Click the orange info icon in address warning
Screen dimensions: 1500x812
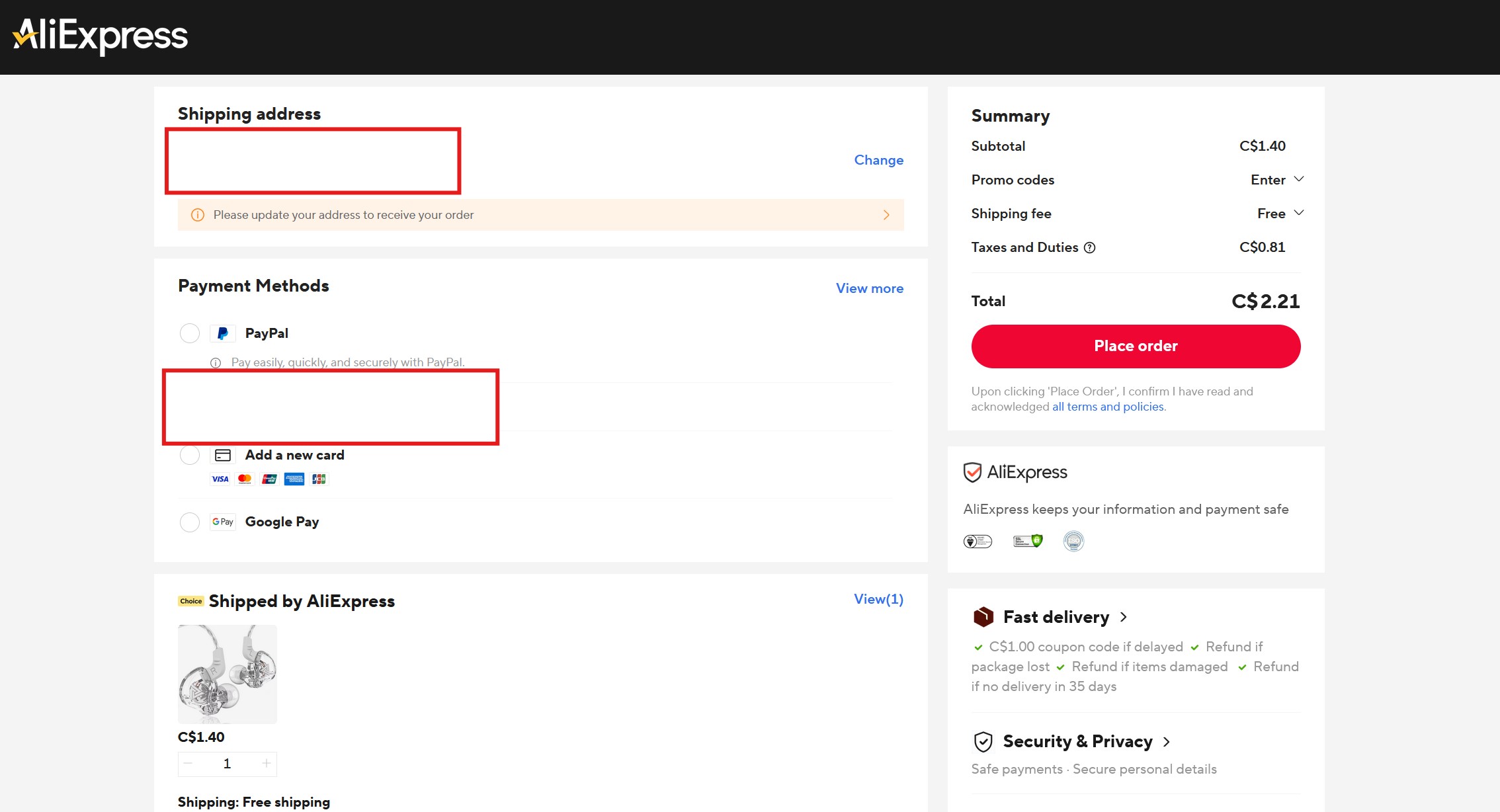pyautogui.click(x=197, y=215)
